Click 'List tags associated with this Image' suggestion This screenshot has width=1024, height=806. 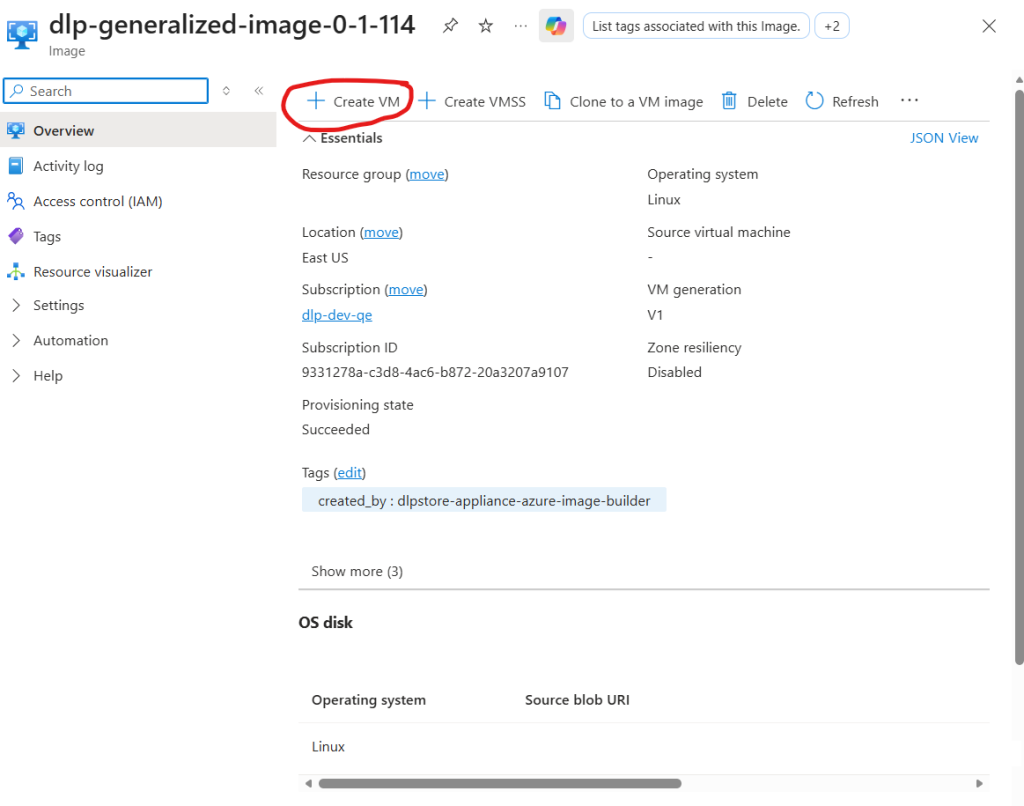click(696, 26)
